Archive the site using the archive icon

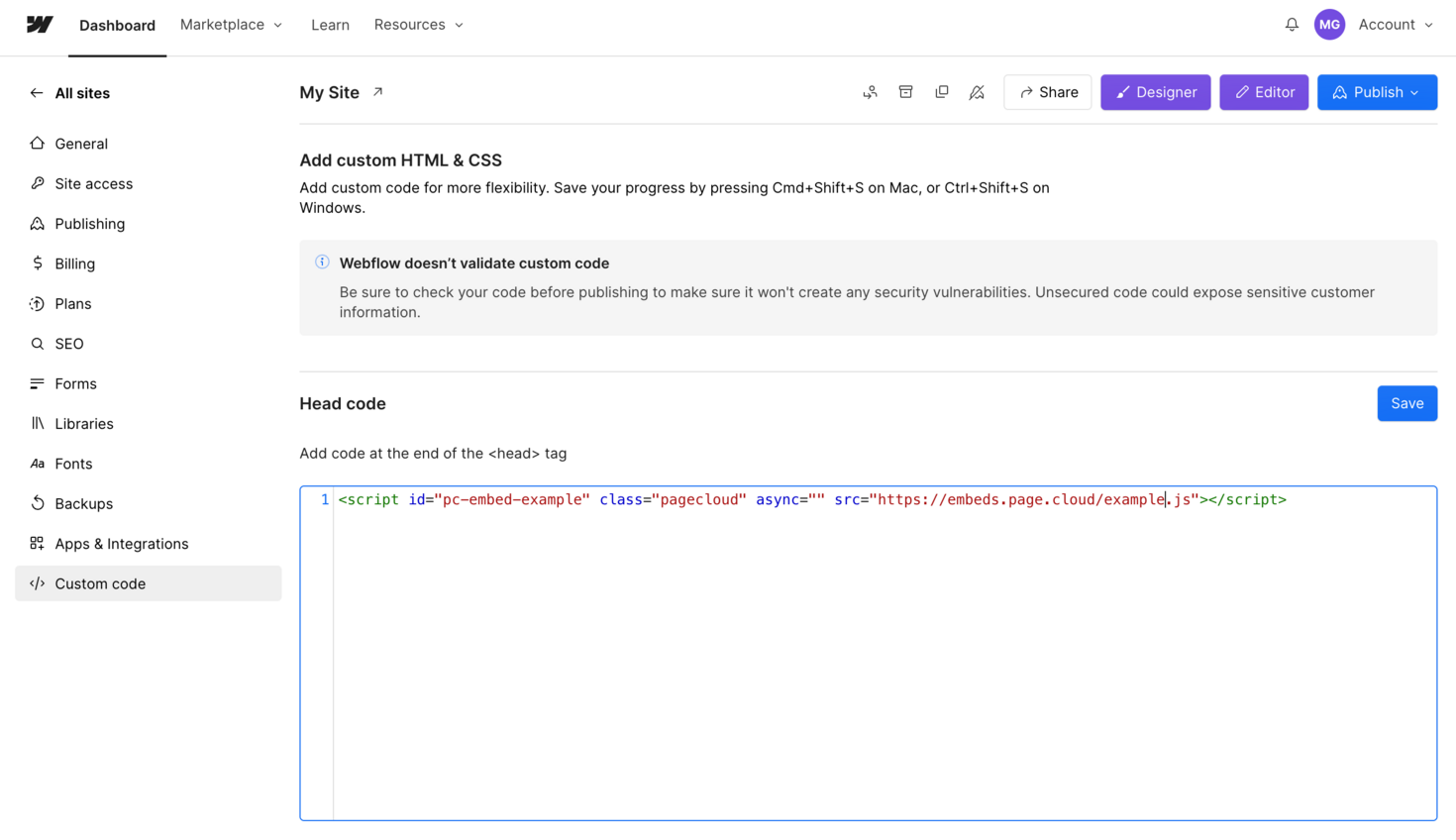(905, 91)
